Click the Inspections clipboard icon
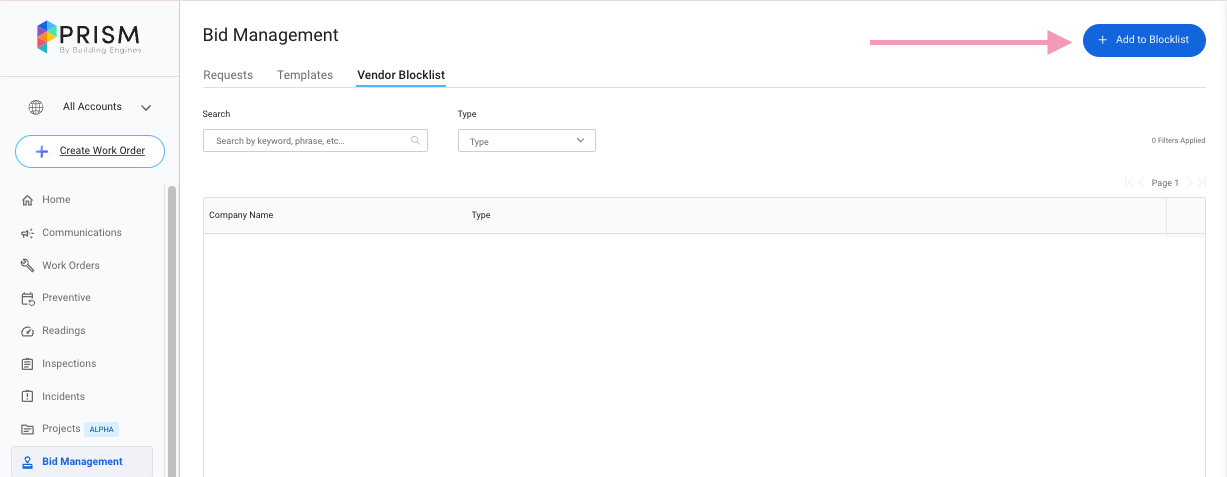The height and width of the screenshot is (477, 1227). [28, 364]
